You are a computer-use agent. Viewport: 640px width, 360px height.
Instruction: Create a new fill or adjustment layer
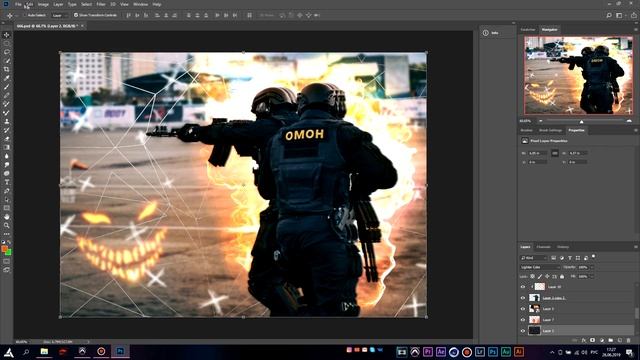point(602,340)
